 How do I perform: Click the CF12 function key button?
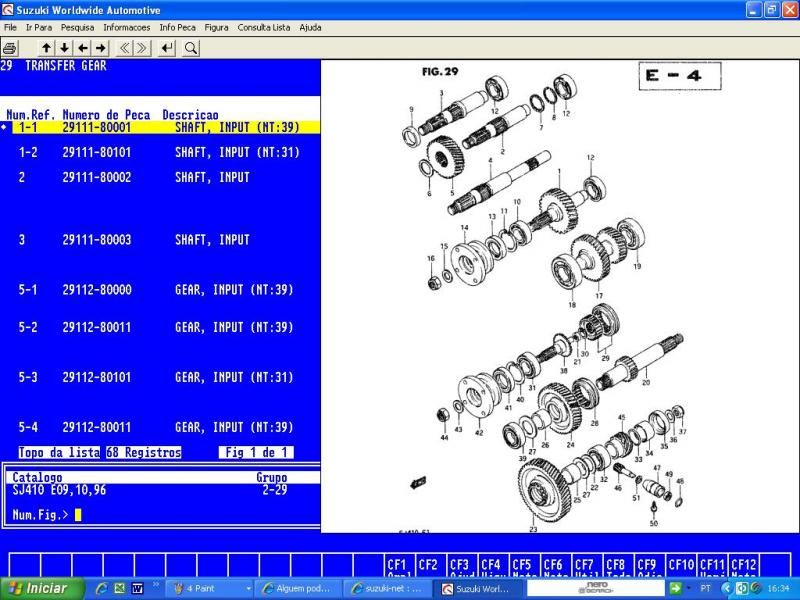[743, 565]
